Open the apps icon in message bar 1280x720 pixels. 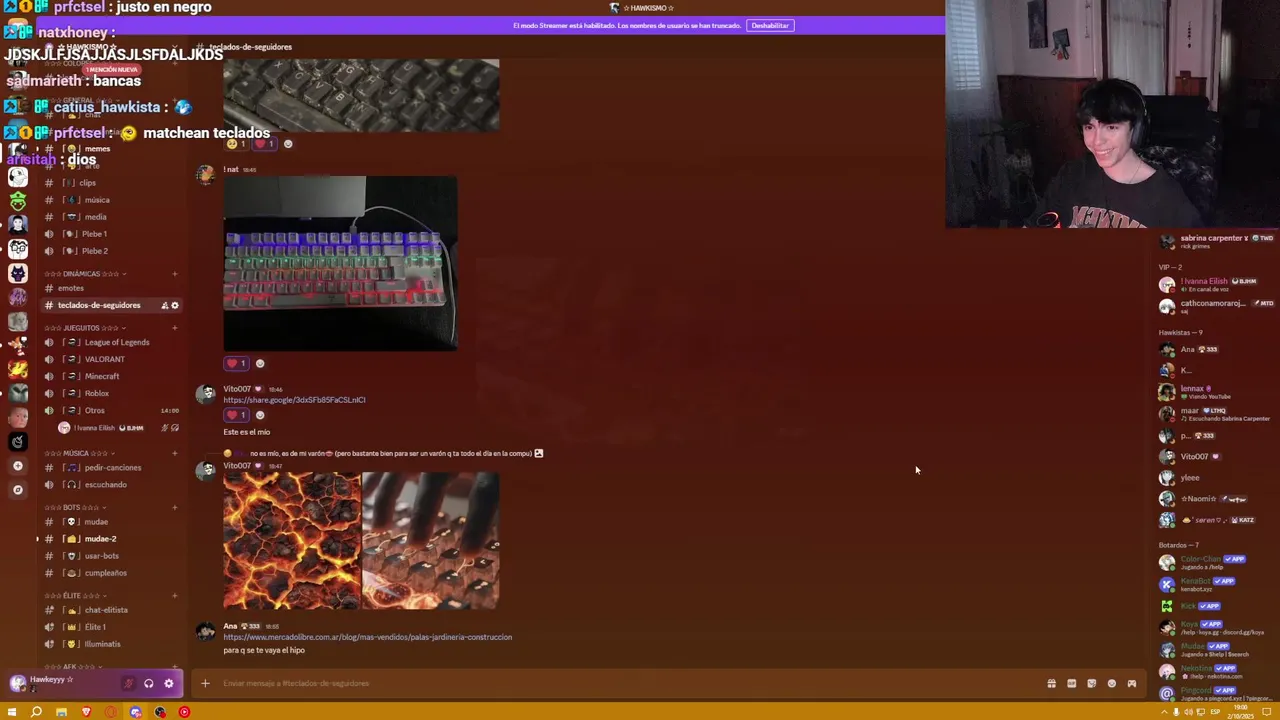coord(1131,684)
